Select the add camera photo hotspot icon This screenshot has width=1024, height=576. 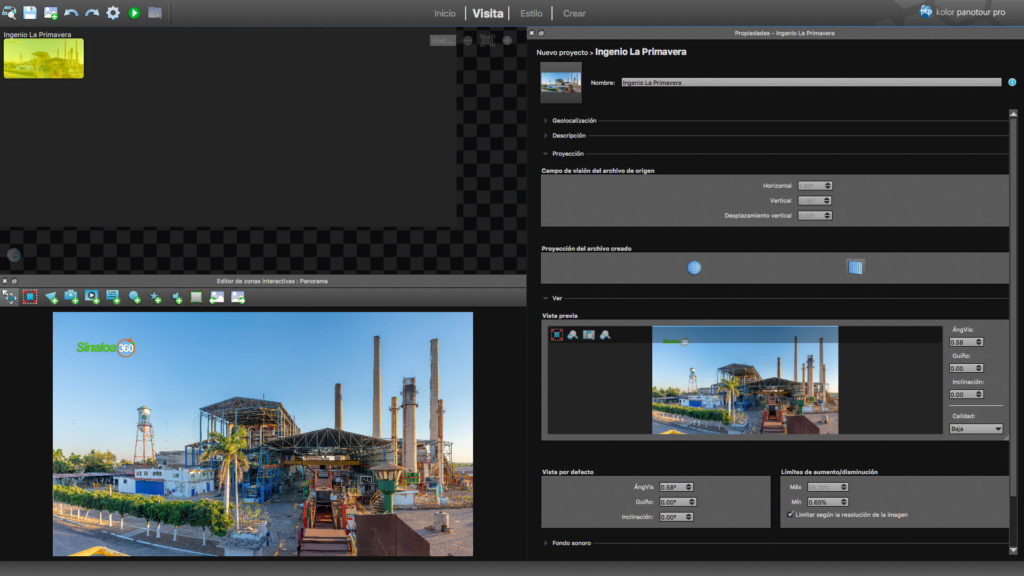pos(72,297)
